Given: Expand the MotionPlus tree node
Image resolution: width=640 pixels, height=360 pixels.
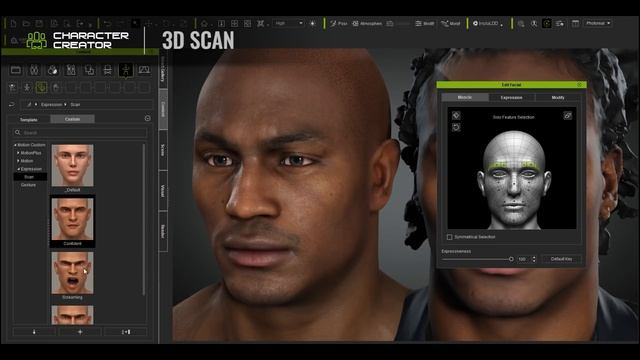Looking at the screenshot, I should 18,153.
